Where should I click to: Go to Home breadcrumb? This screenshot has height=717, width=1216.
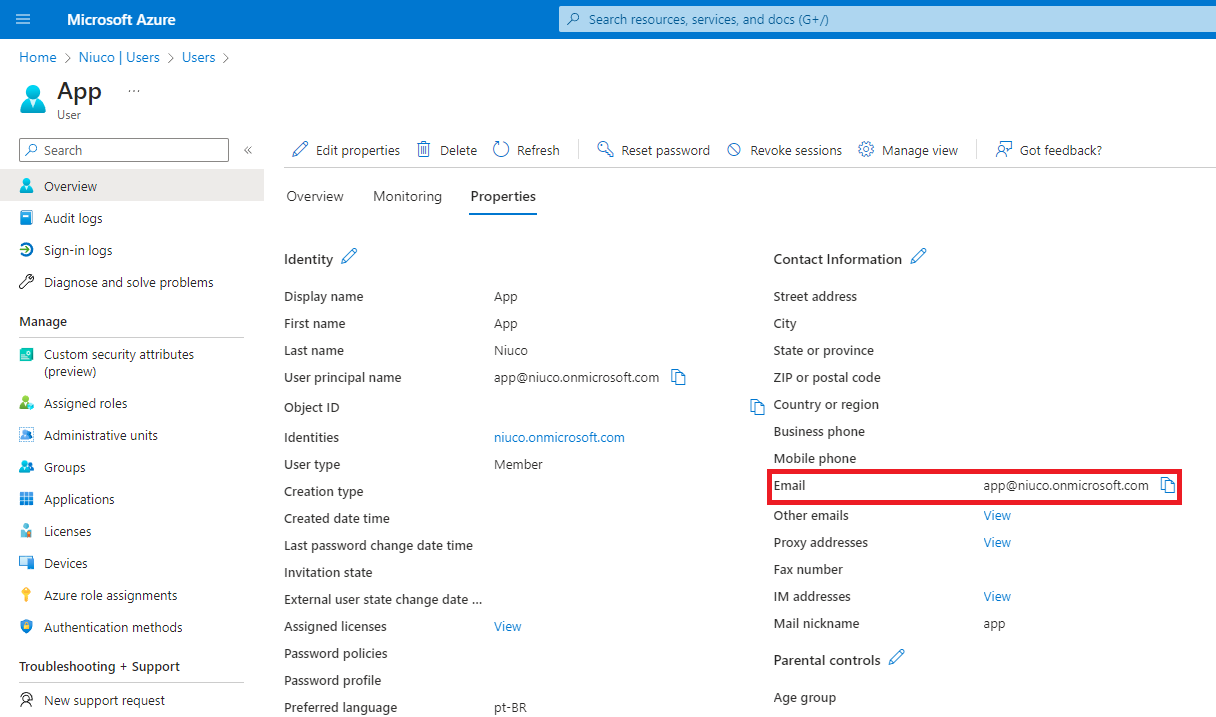(38, 57)
